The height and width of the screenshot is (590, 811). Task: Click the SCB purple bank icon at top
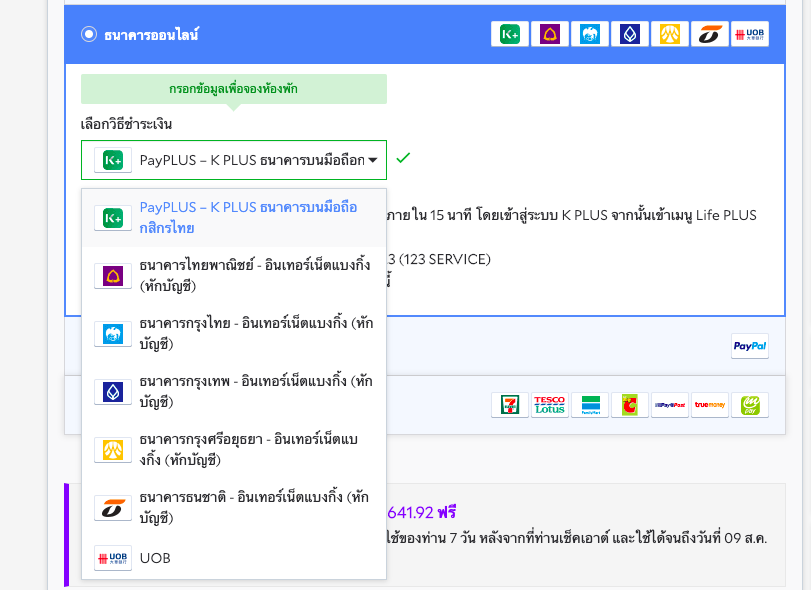point(549,33)
